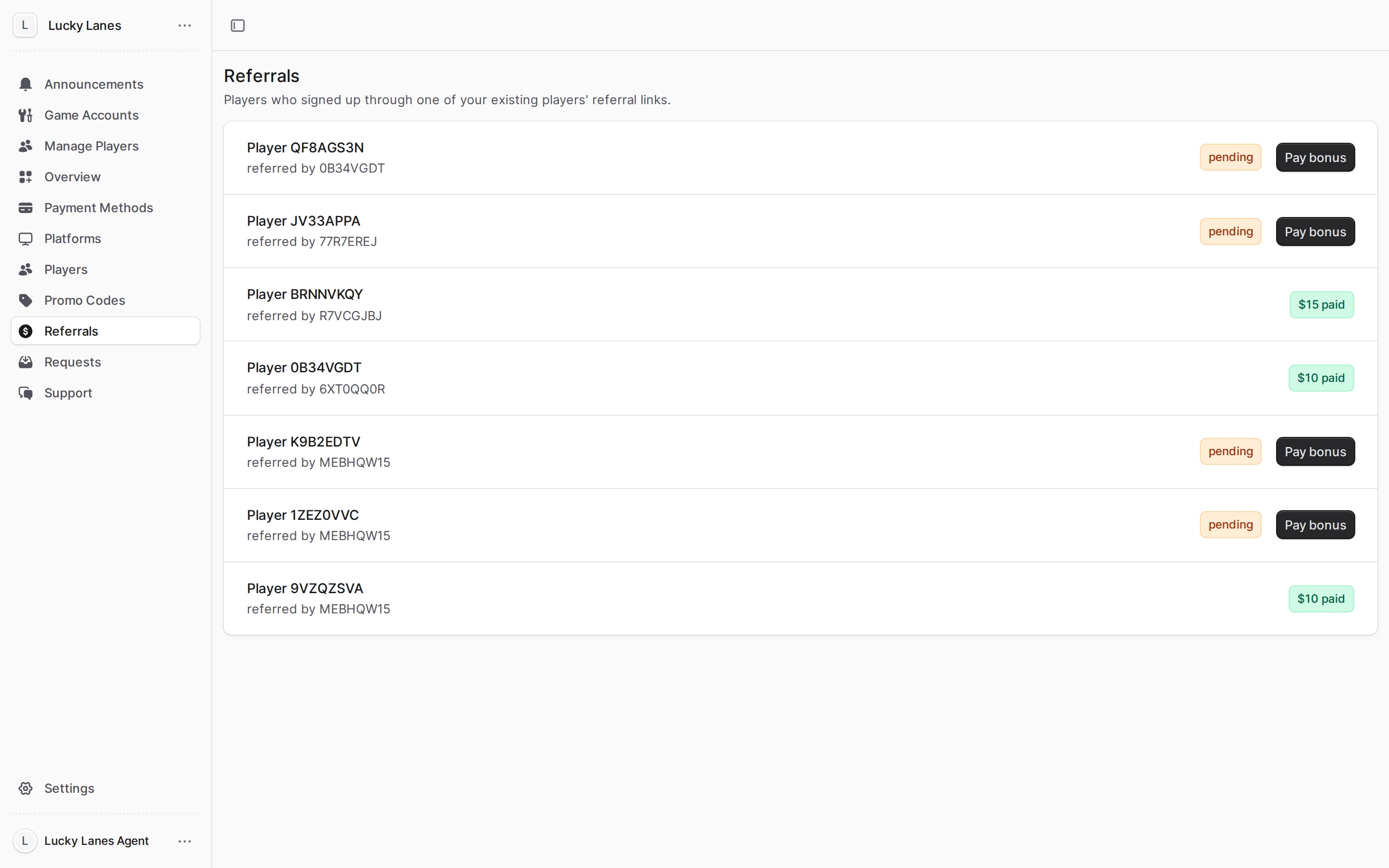Click the Game Accounts icon
The height and width of the screenshot is (868, 1389).
[x=25, y=115]
